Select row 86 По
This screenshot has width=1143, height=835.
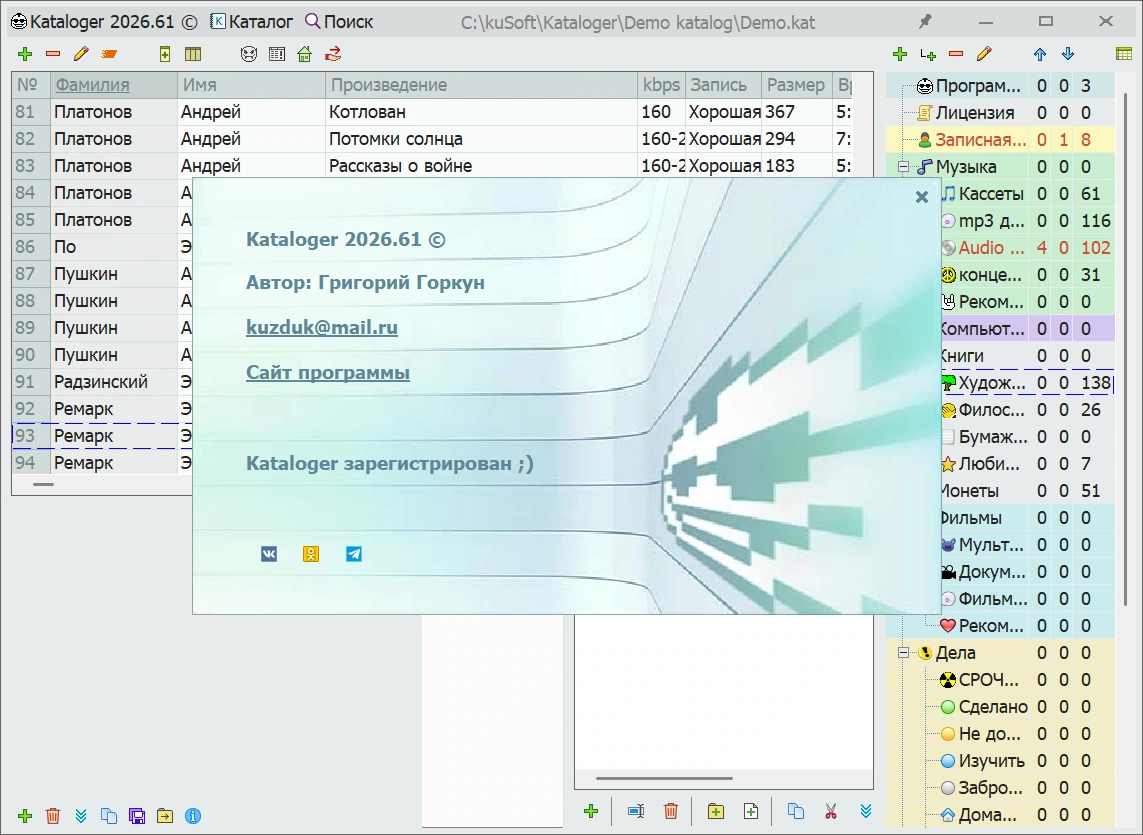[102, 246]
